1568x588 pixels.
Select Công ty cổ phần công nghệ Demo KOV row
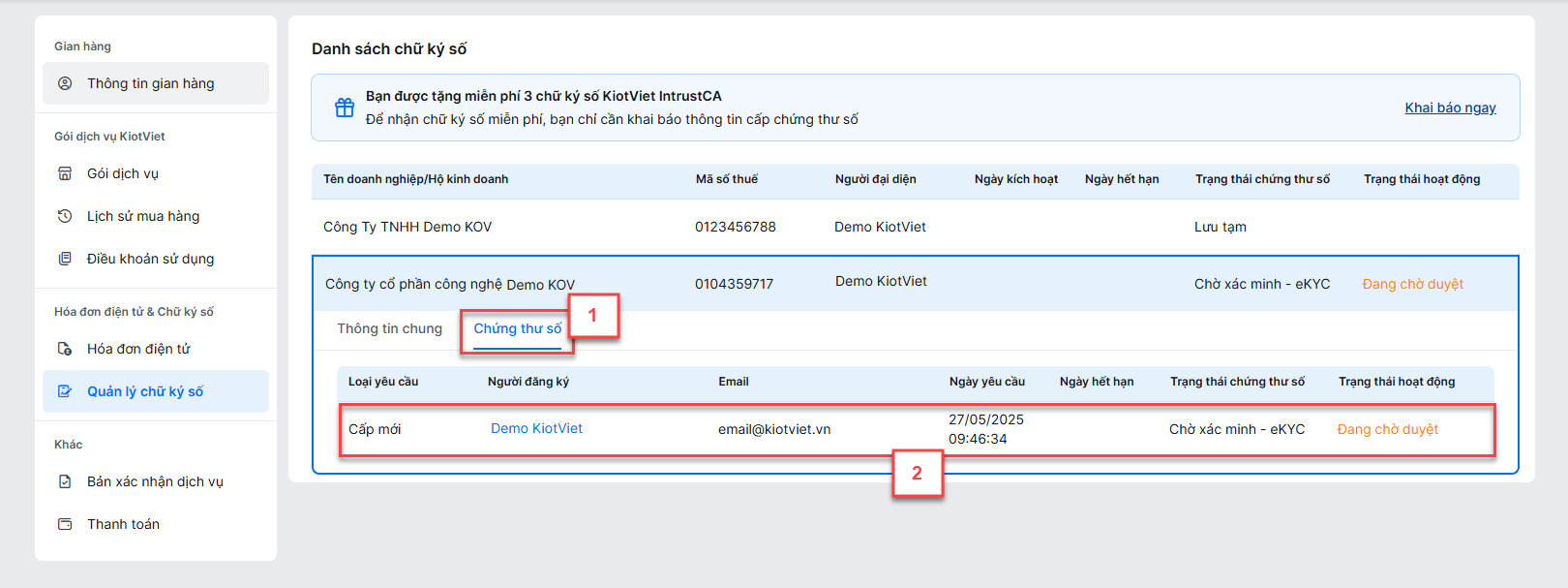click(916, 284)
